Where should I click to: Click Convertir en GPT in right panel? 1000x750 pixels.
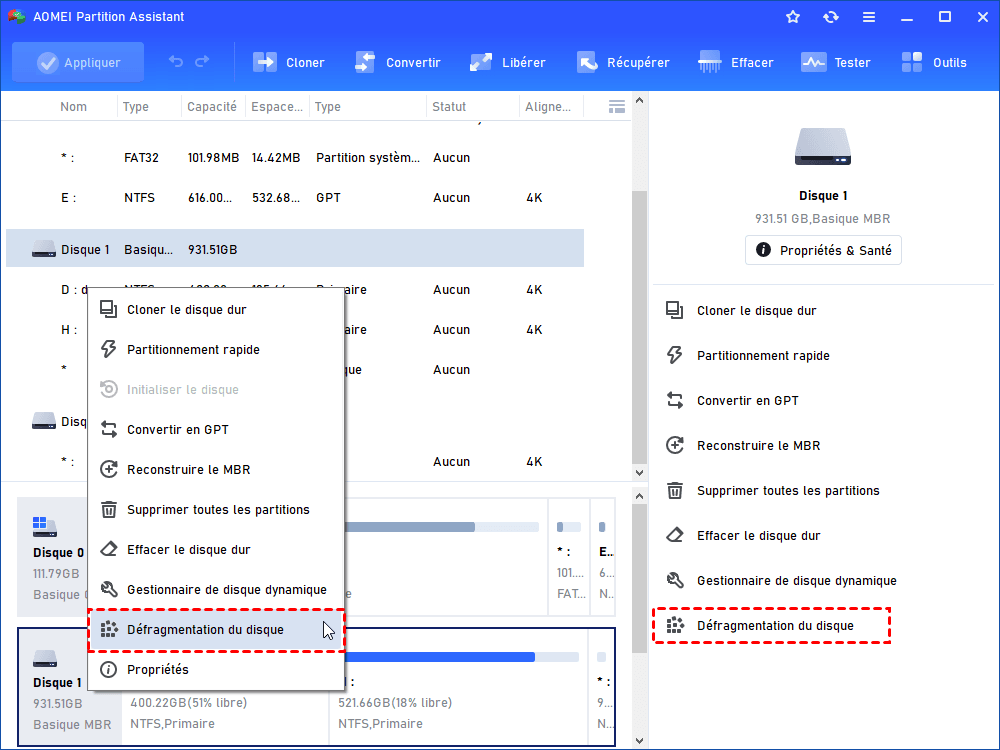point(747,401)
